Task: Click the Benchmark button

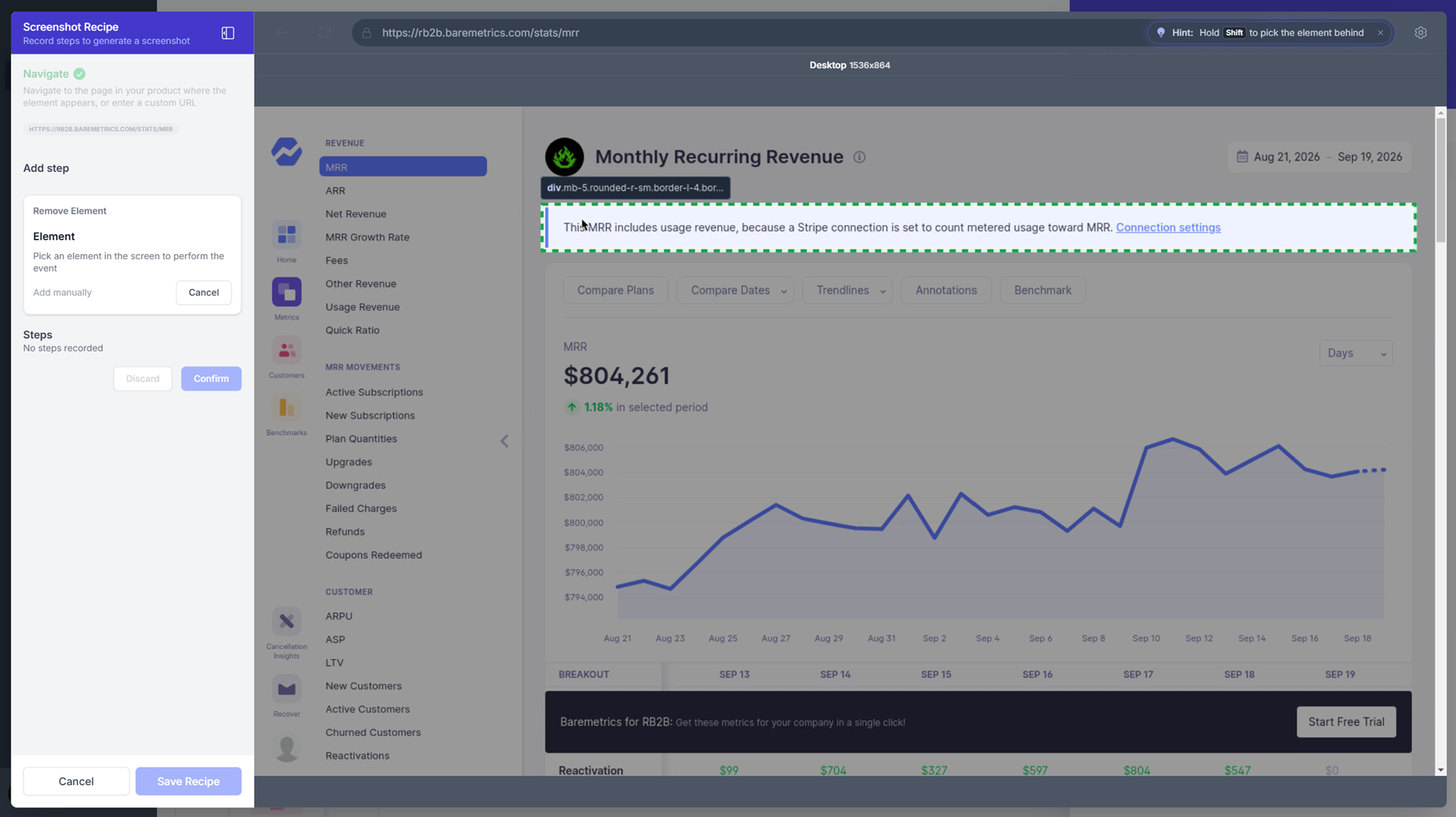Action: 1043,290
